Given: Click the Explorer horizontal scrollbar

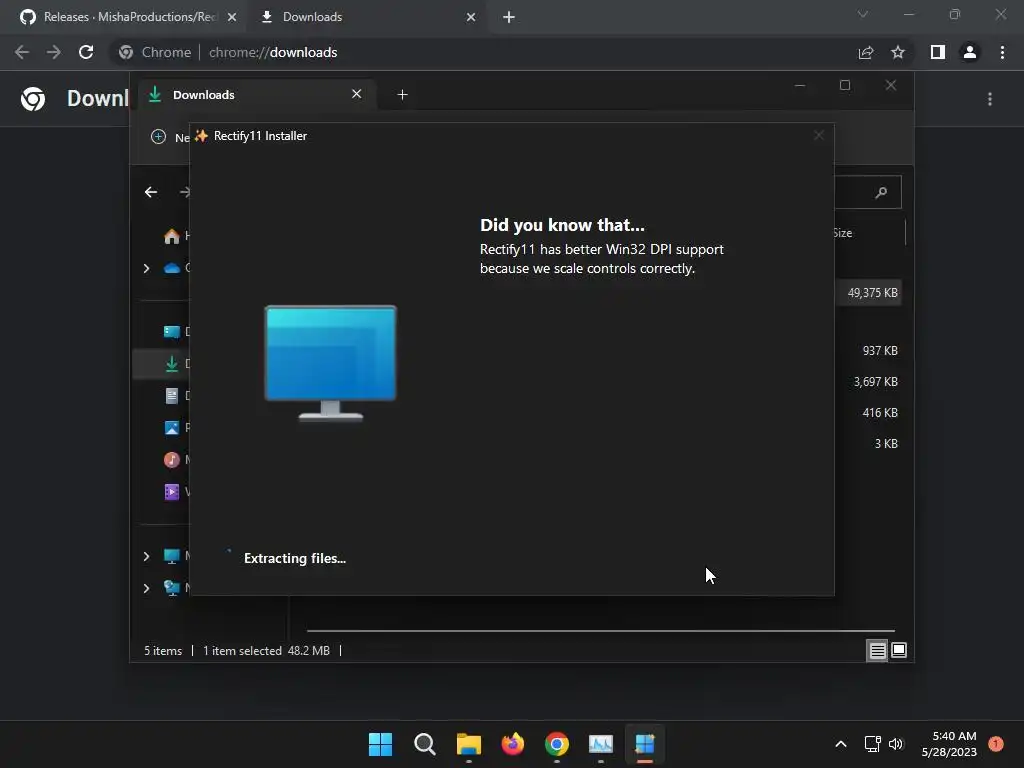Looking at the screenshot, I should tap(601, 631).
